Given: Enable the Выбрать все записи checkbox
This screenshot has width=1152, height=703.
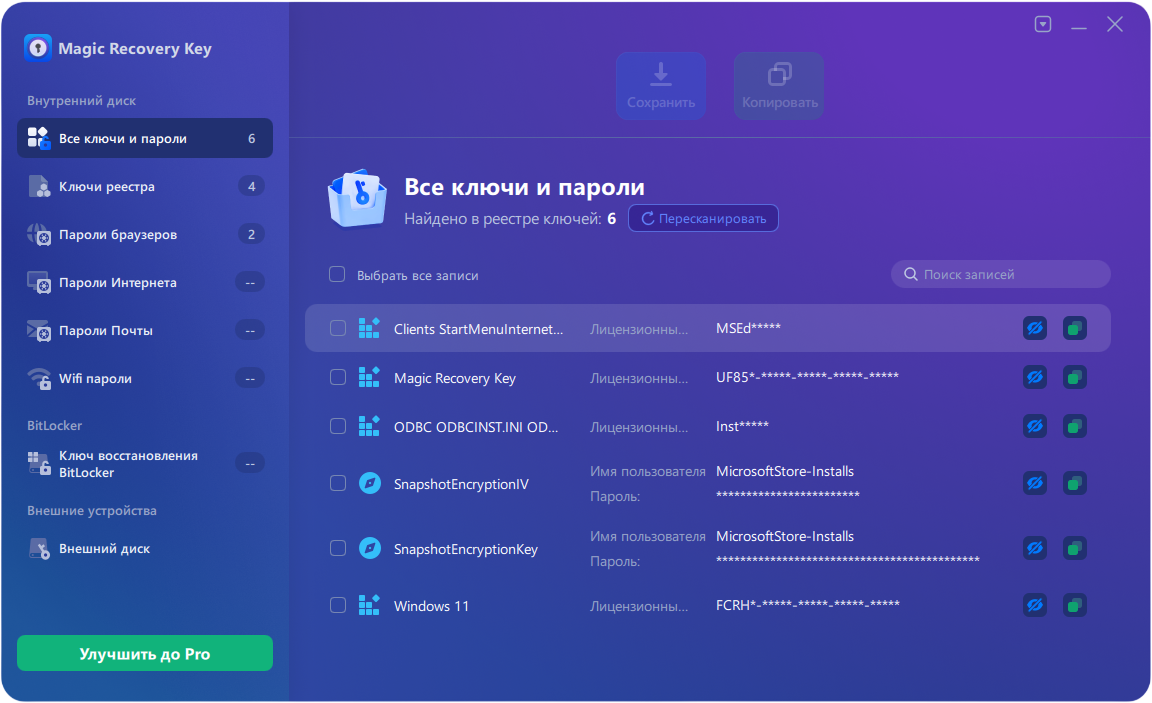Looking at the screenshot, I should pos(337,273).
